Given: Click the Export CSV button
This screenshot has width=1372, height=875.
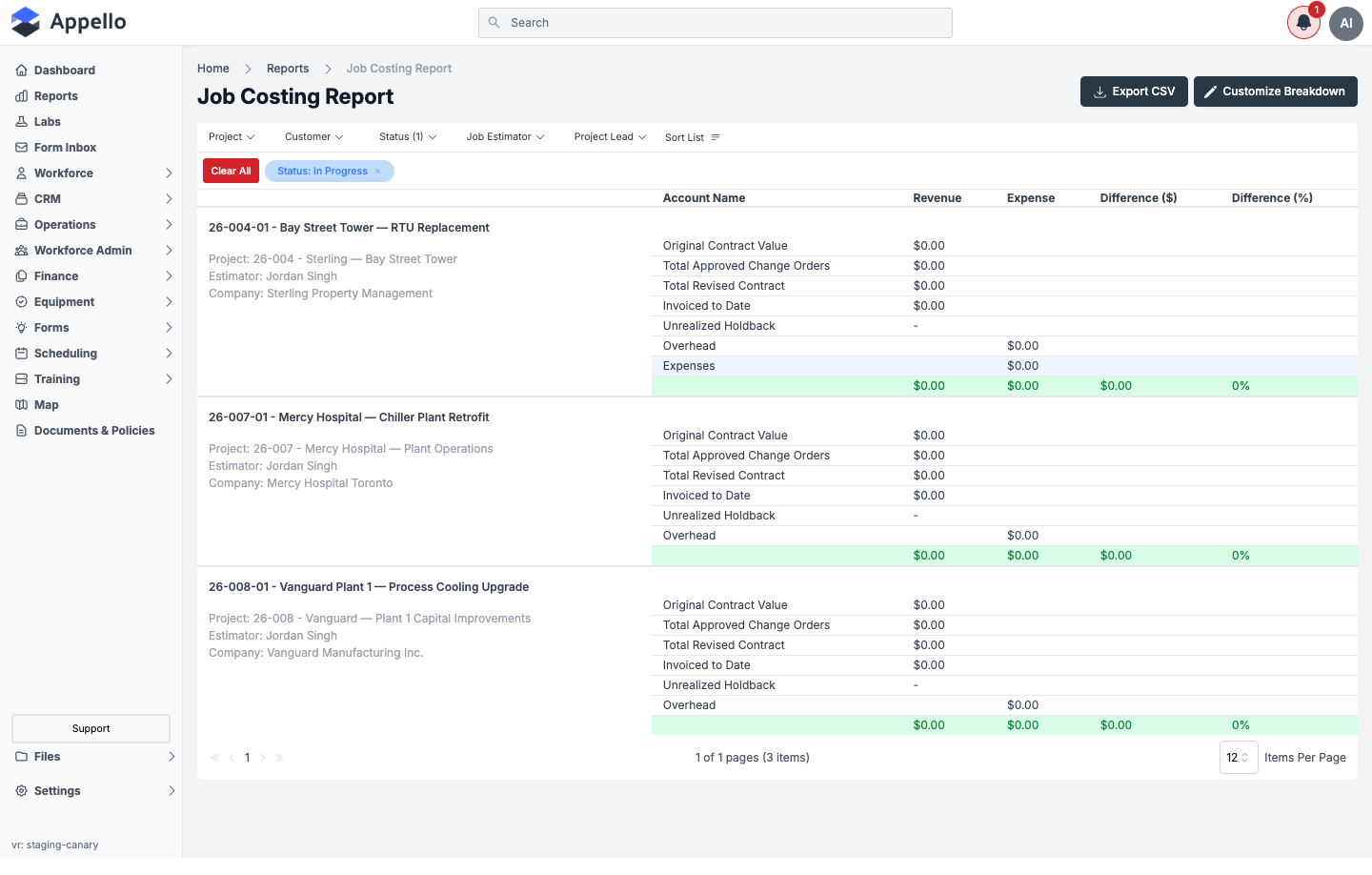Looking at the screenshot, I should click(x=1134, y=92).
